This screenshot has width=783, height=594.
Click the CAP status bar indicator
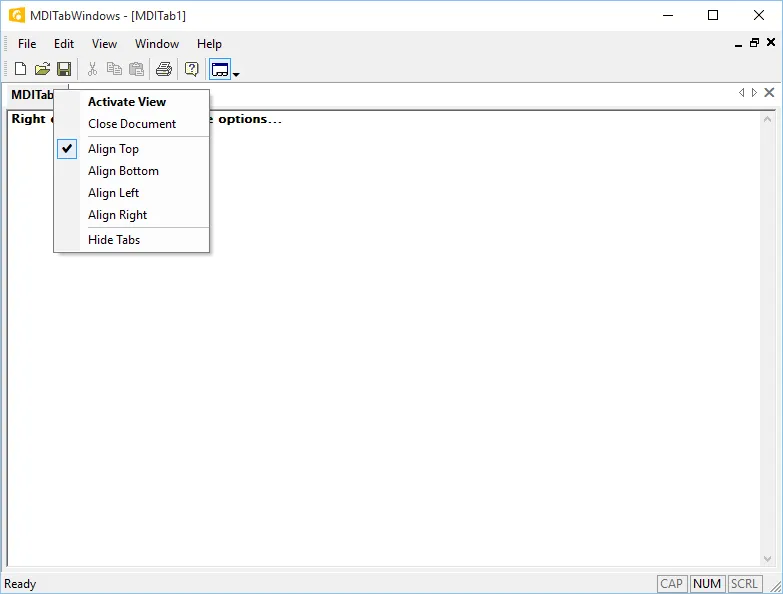click(672, 584)
